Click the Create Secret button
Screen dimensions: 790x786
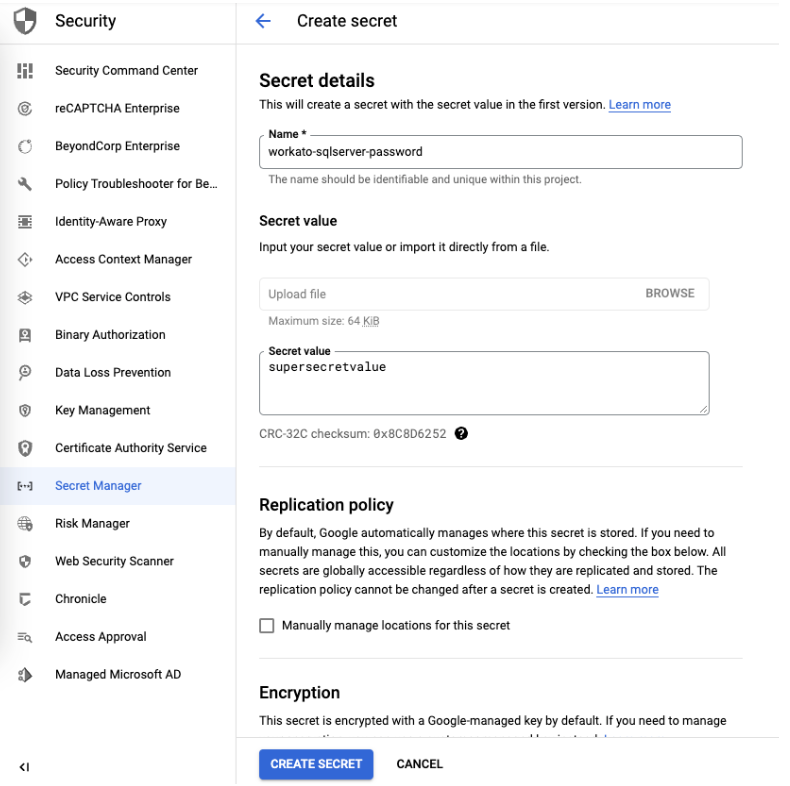[316, 764]
